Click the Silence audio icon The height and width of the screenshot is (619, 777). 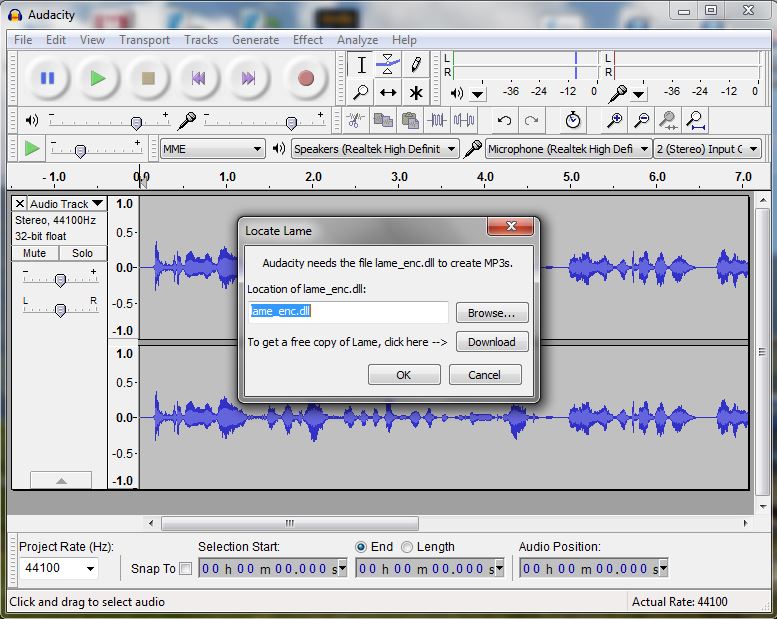(x=464, y=120)
